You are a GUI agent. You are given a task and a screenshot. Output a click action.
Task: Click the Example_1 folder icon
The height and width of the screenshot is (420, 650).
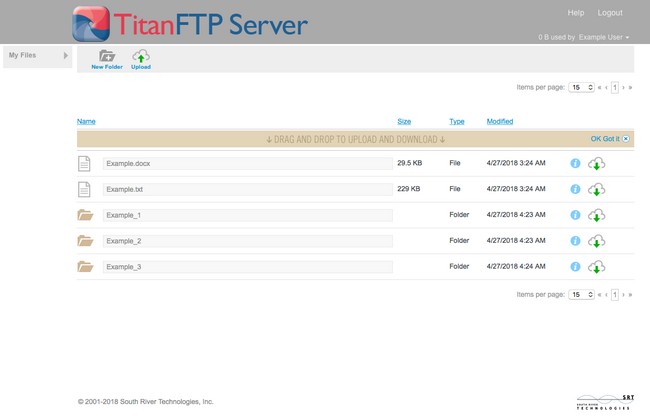click(85, 215)
